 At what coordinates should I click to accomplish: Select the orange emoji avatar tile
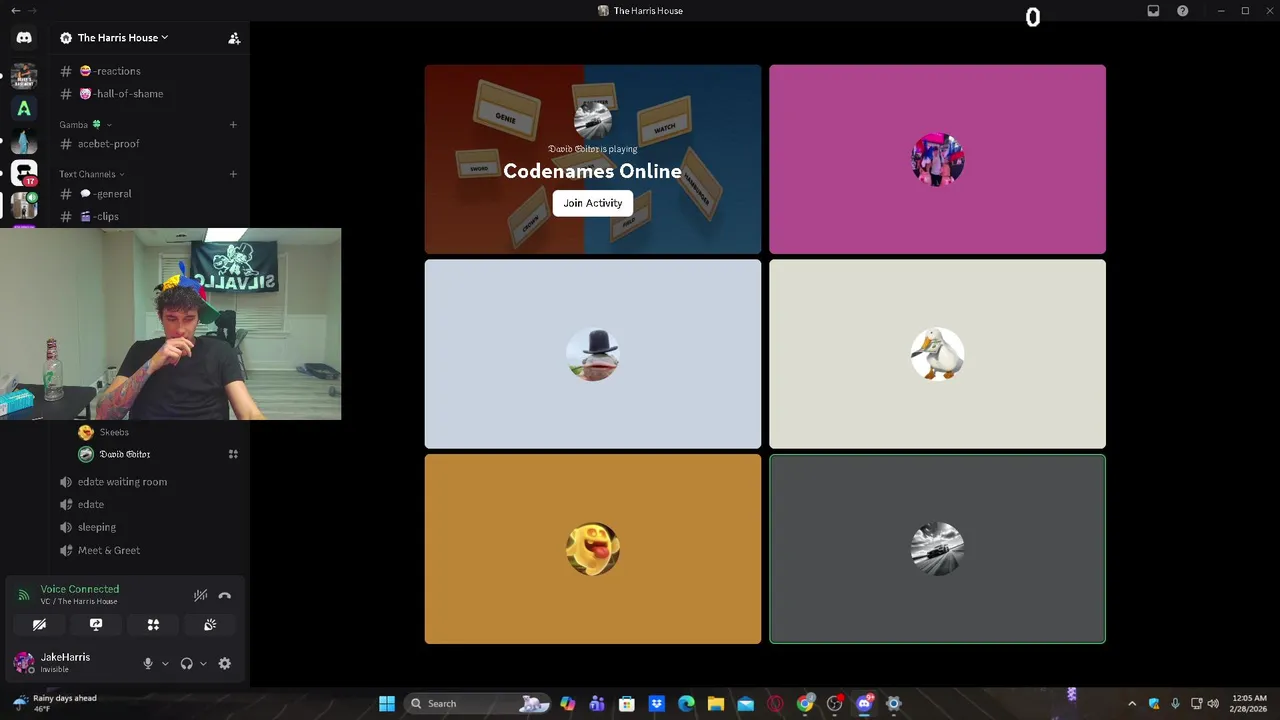(593, 549)
